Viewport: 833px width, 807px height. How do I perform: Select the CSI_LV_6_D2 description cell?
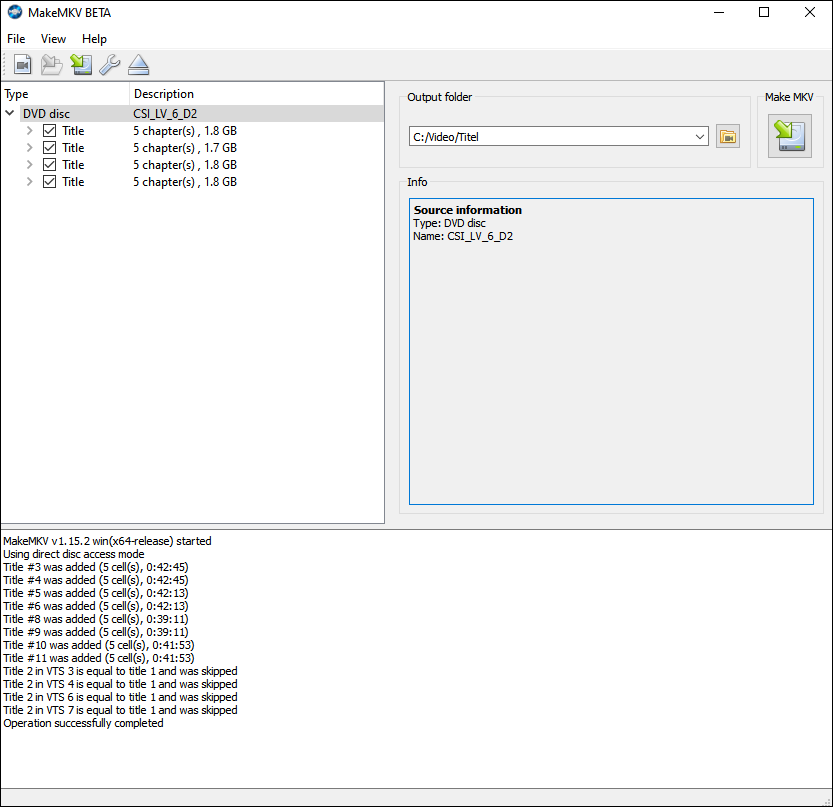click(x=165, y=114)
